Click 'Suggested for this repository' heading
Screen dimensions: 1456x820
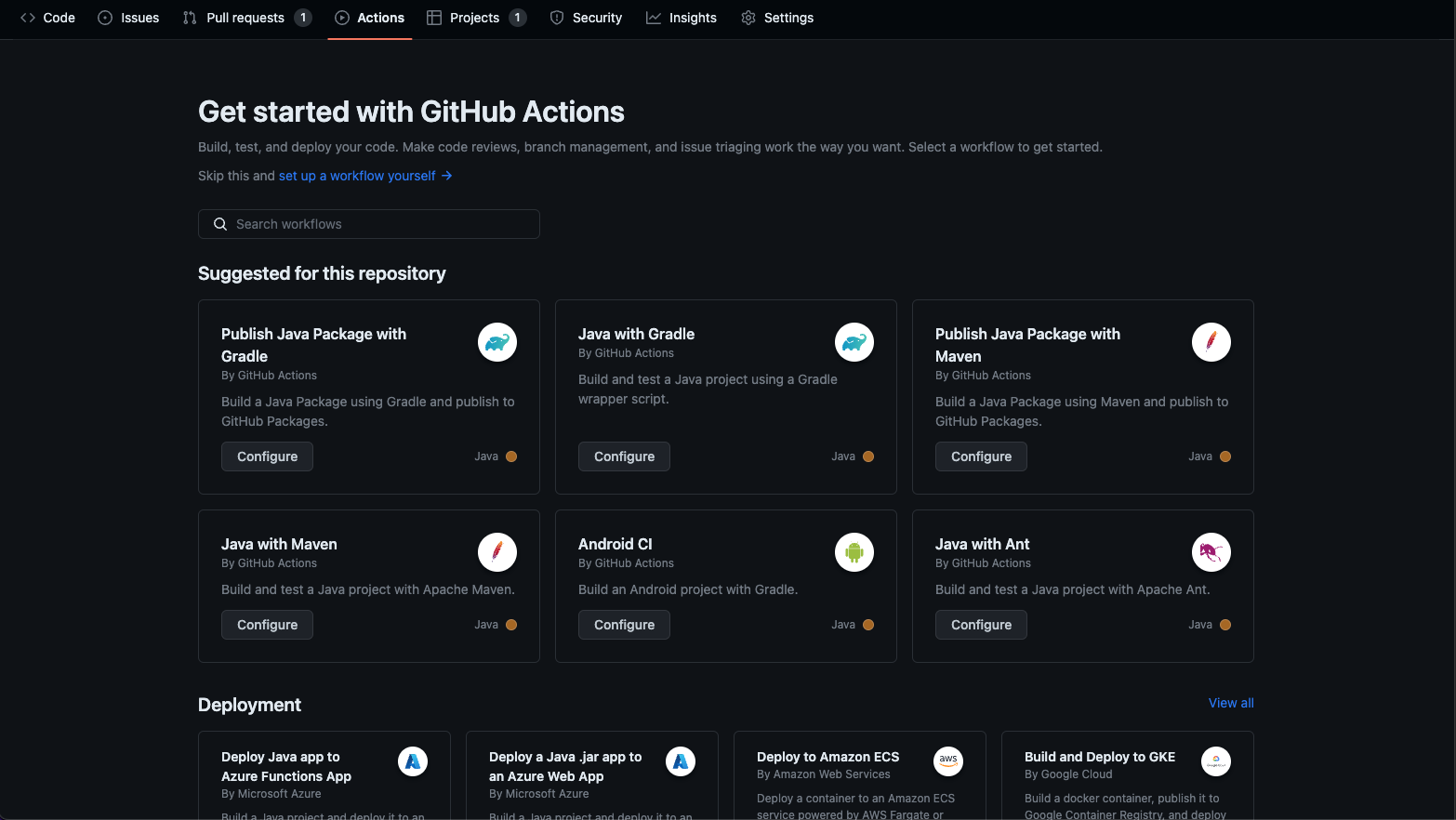pyautogui.click(x=322, y=273)
